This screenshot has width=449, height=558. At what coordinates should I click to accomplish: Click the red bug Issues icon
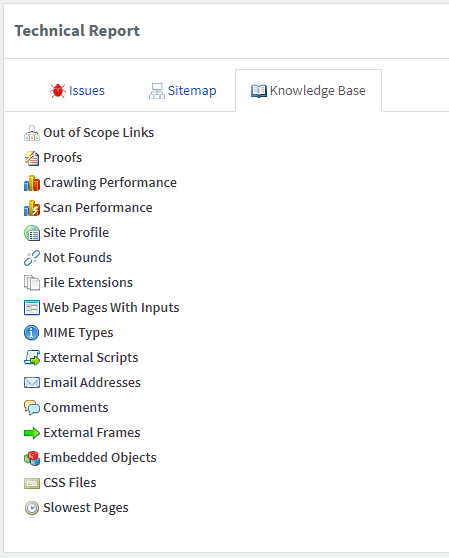(58, 91)
